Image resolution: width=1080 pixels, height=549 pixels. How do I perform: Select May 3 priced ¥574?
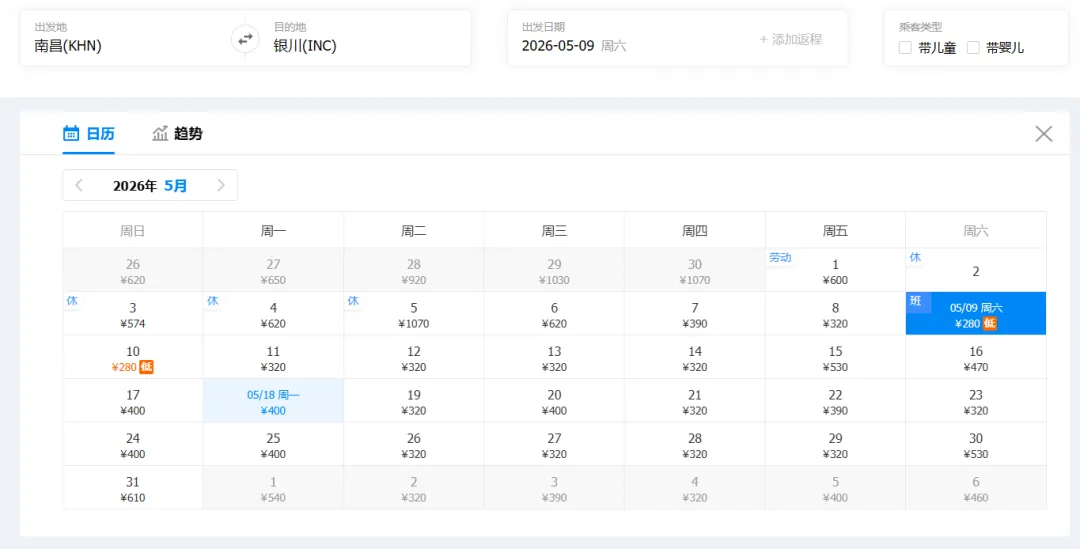click(133, 313)
